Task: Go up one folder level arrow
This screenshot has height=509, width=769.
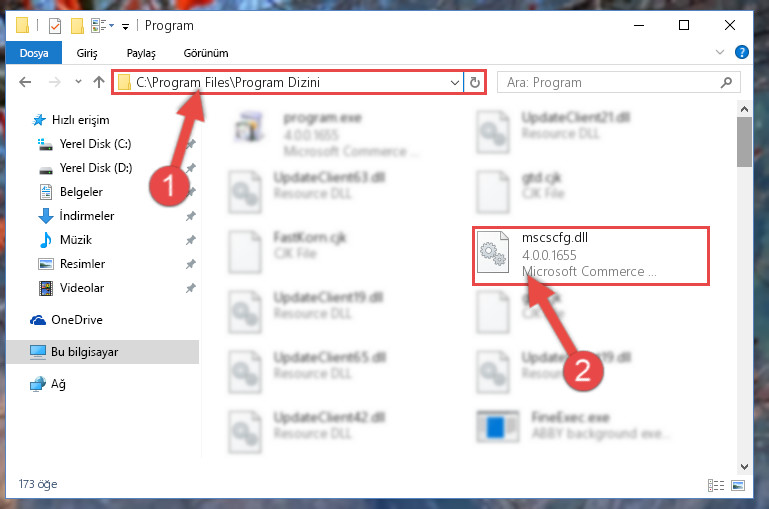Action: click(99, 82)
